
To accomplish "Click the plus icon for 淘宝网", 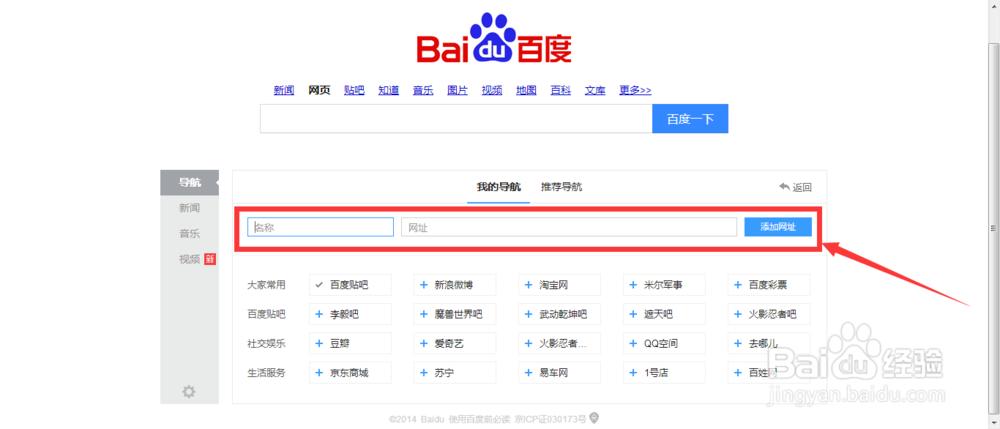I will [528, 285].
